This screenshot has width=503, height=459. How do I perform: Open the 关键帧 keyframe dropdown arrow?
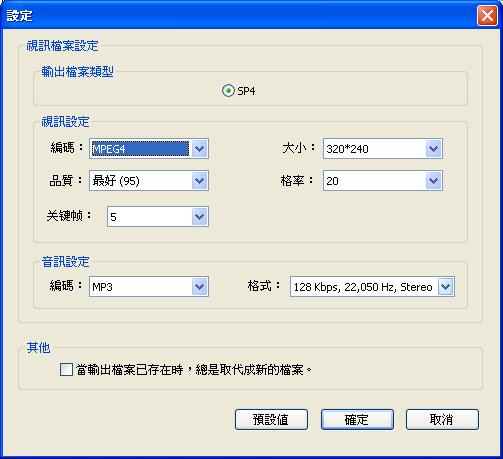coord(200,217)
